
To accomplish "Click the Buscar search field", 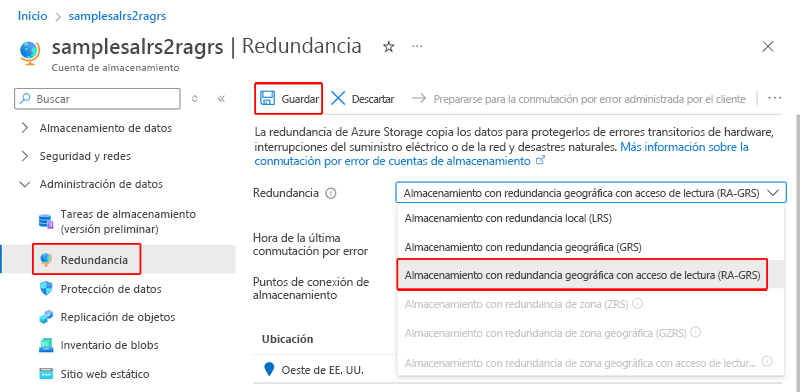I will (97, 99).
